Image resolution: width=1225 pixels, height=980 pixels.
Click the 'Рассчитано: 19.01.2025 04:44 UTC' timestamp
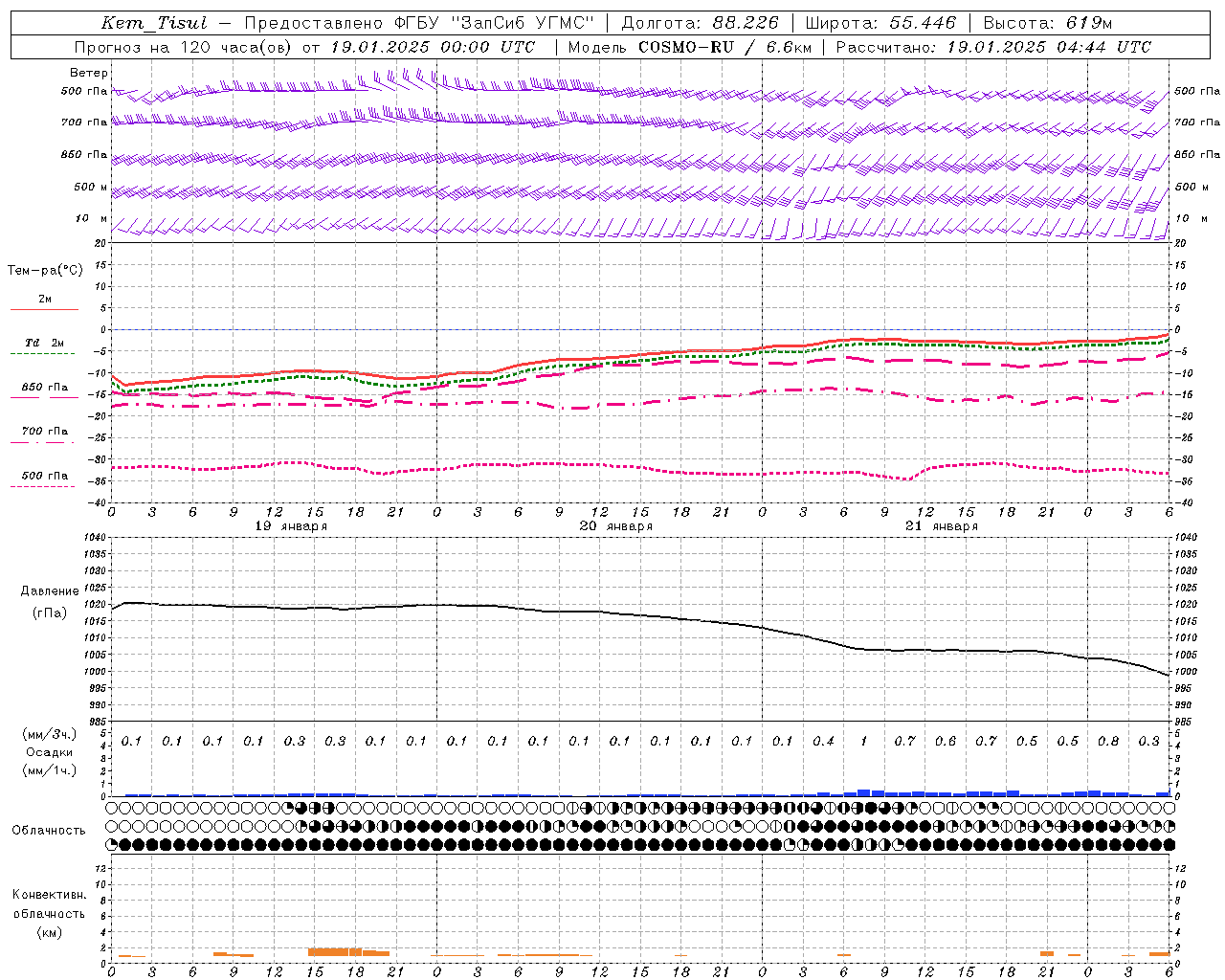[993, 47]
